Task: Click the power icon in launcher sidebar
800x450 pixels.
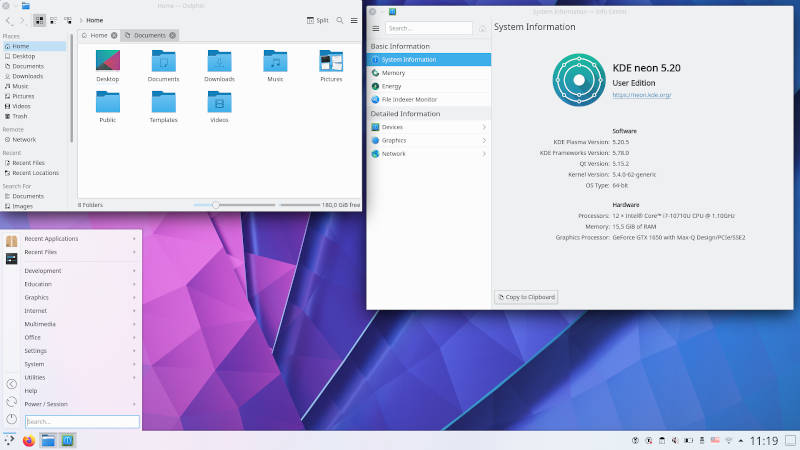Action: pyautogui.click(x=11, y=419)
